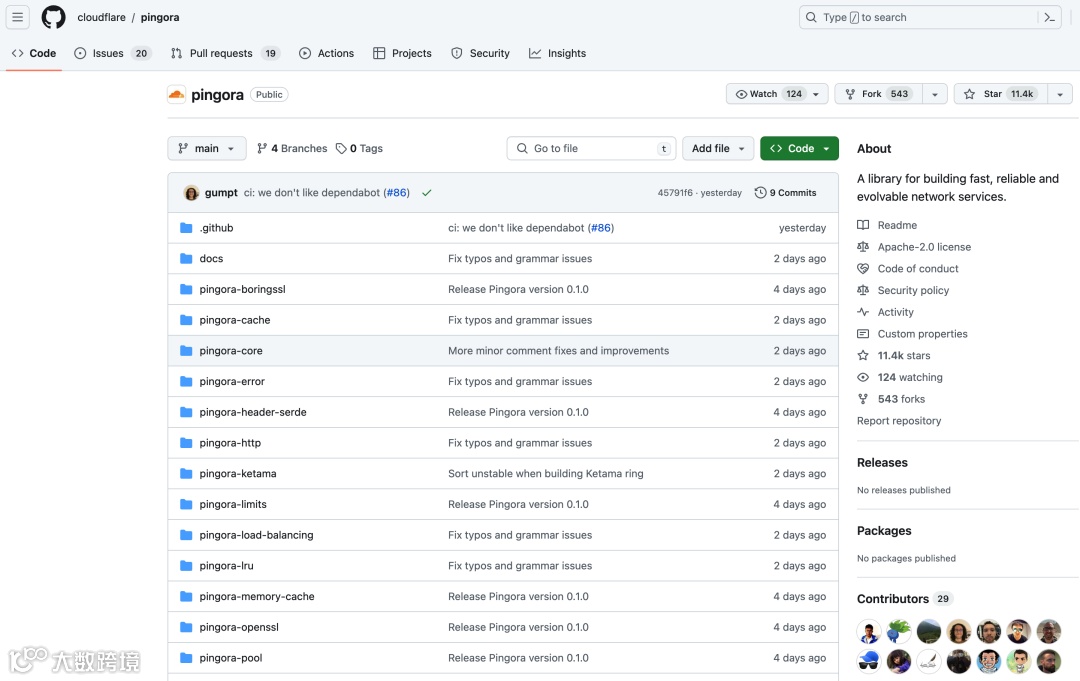The width and height of the screenshot is (1080, 681).
Task: Open 'Sort unstable when building Ketama ring' commit
Action: pos(546,474)
